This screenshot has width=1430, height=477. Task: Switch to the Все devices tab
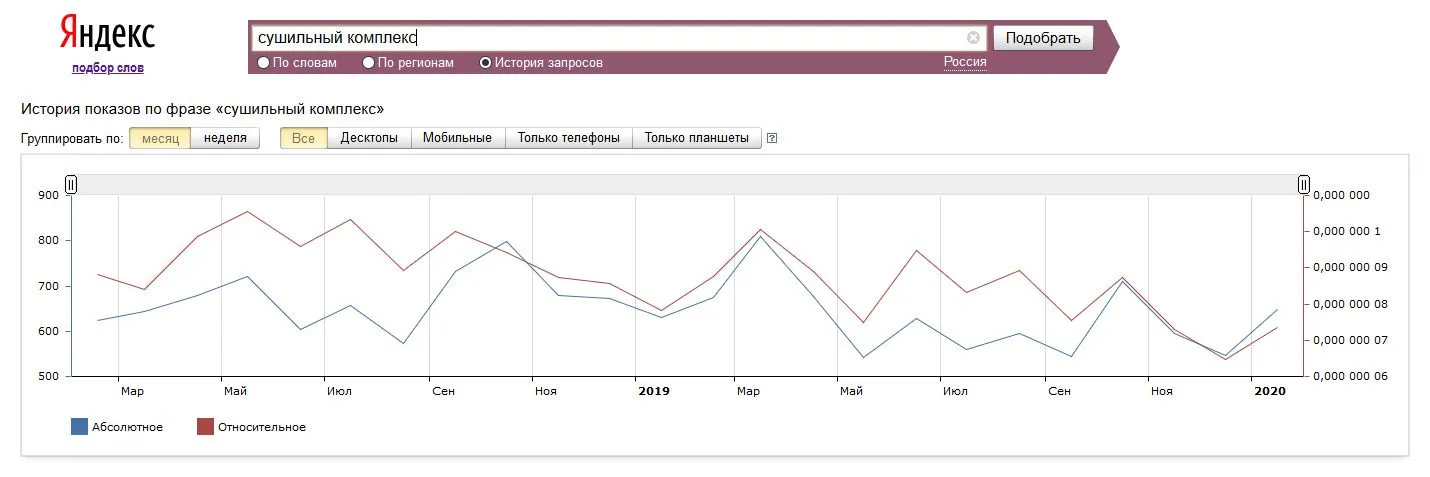tap(304, 138)
